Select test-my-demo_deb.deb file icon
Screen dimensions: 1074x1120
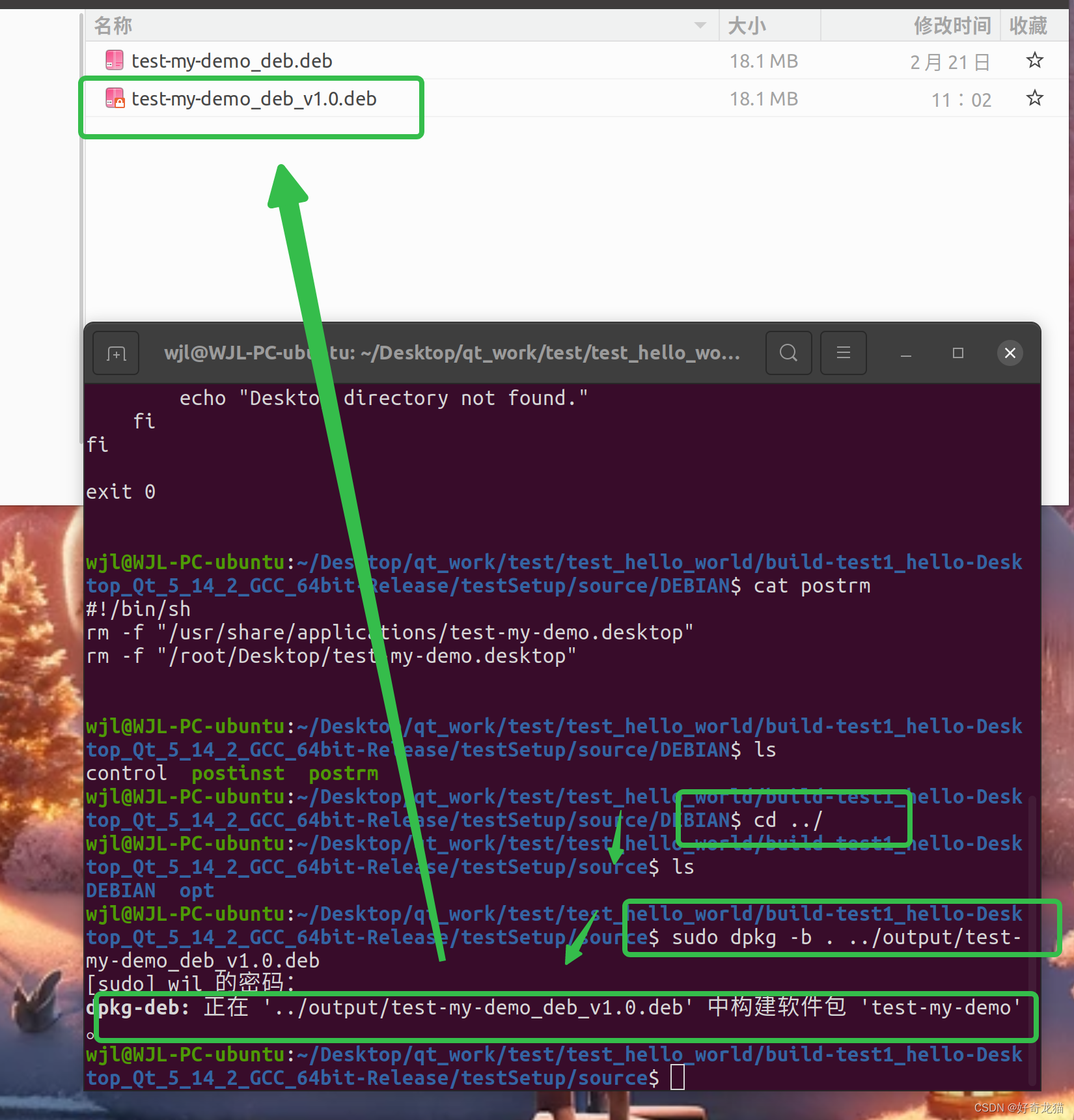click(115, 61)
